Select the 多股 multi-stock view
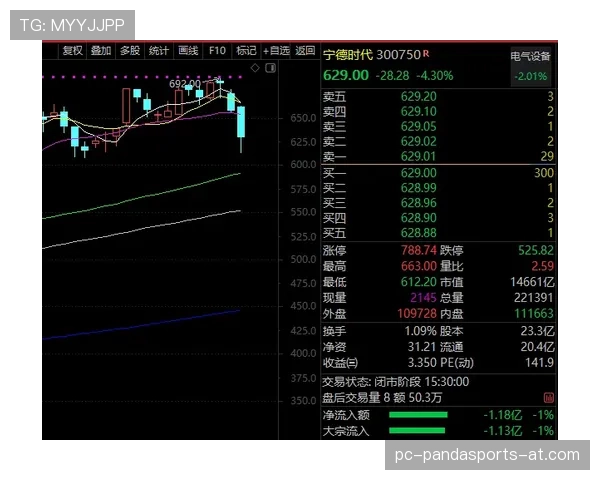This screenshot has width=600, height=480. [x=130, y=51]
